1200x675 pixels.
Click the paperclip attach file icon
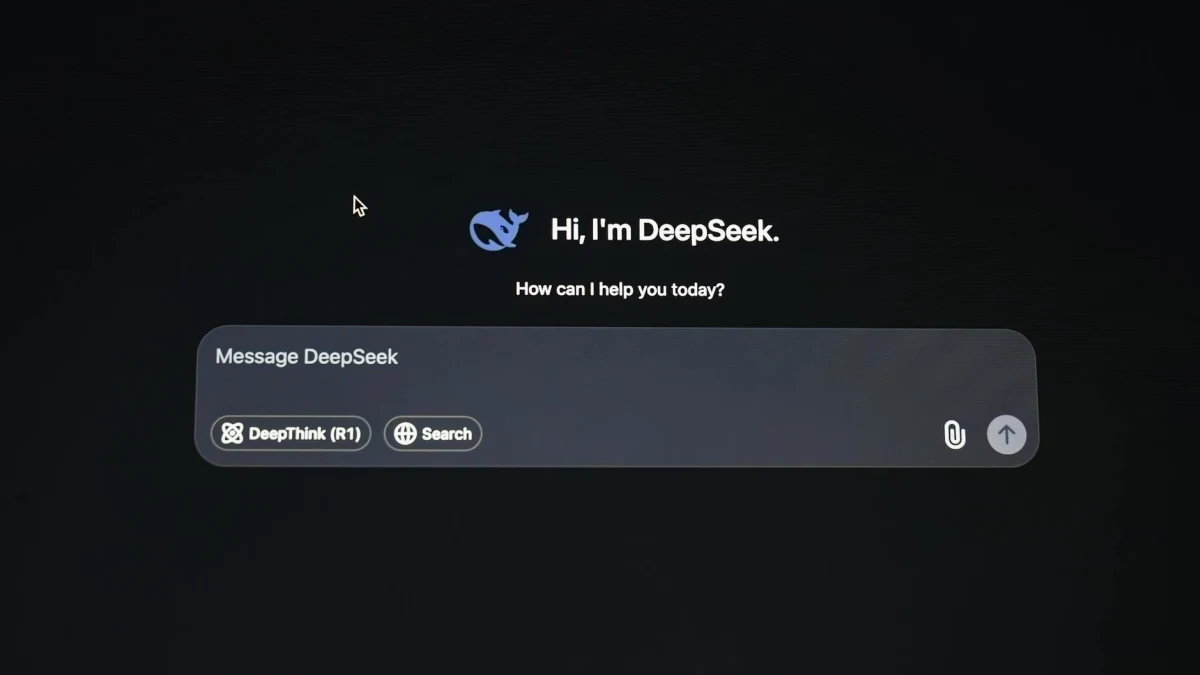pyautogui.click(x=955, y=435)
